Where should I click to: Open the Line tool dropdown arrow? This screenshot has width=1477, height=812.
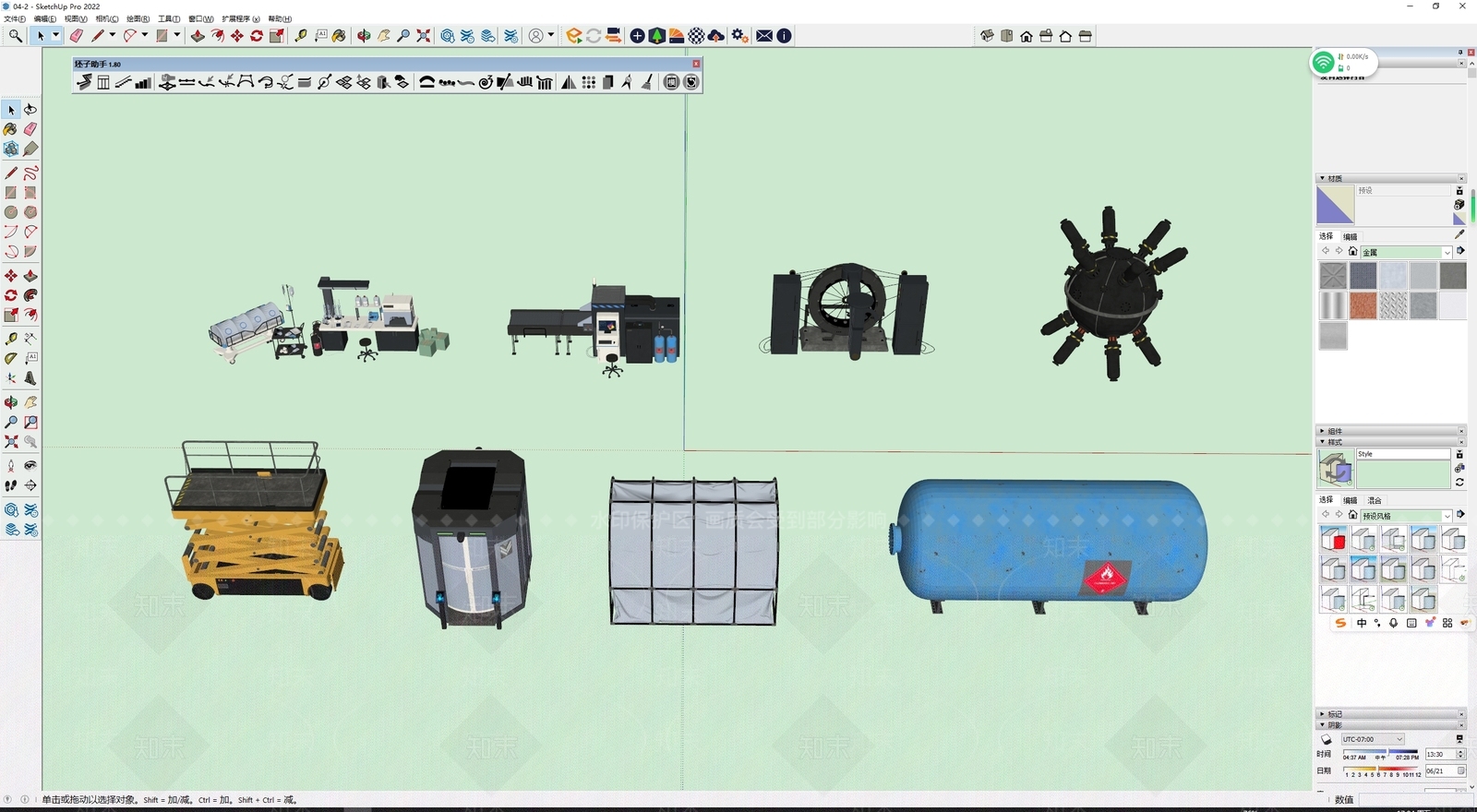pos(113,36)
